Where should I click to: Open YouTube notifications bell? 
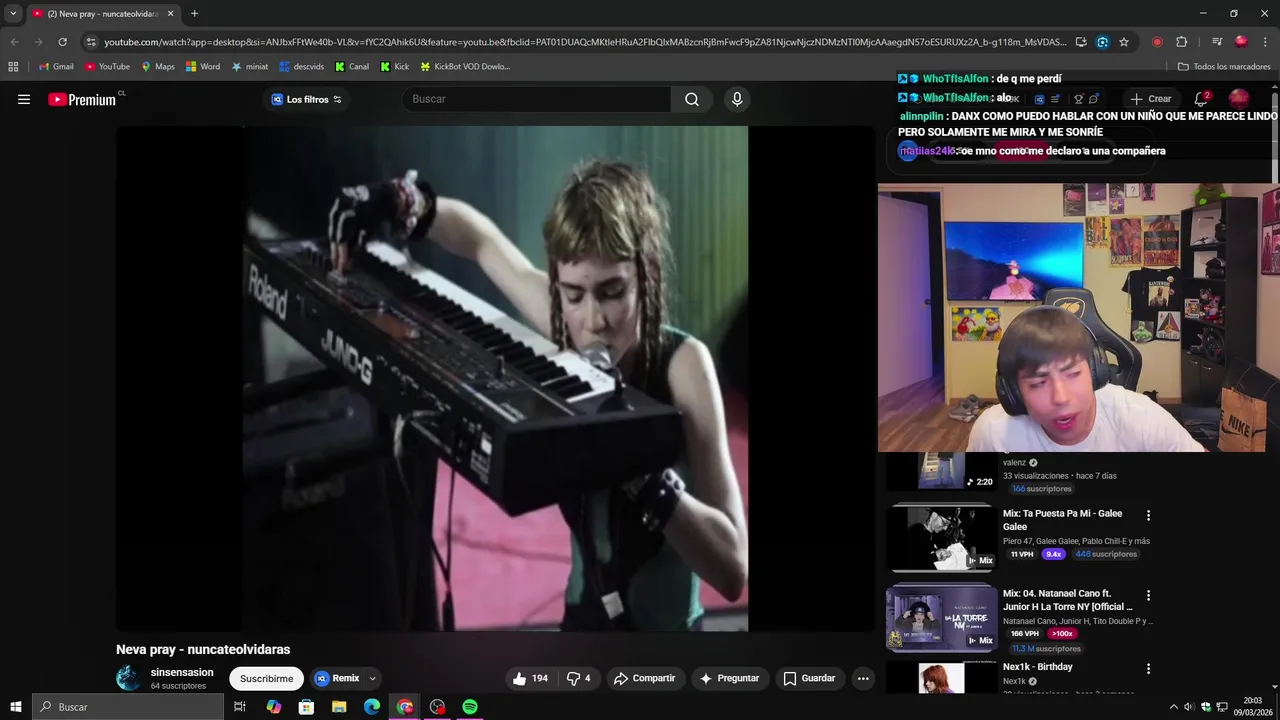(x=1202, y=99)
